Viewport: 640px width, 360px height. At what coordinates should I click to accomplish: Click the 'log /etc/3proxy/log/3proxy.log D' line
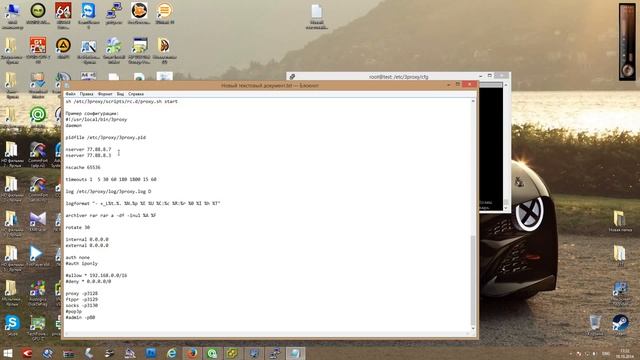tap(108, 191)
